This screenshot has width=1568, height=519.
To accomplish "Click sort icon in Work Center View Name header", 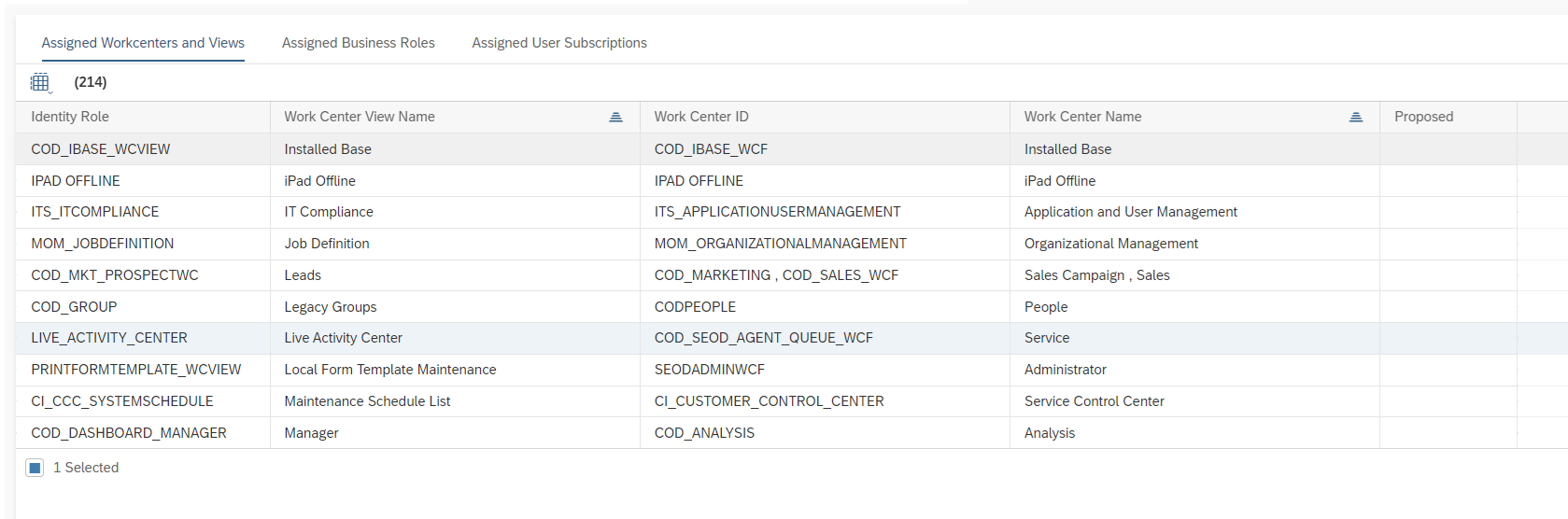I will [x=615, y=117].
